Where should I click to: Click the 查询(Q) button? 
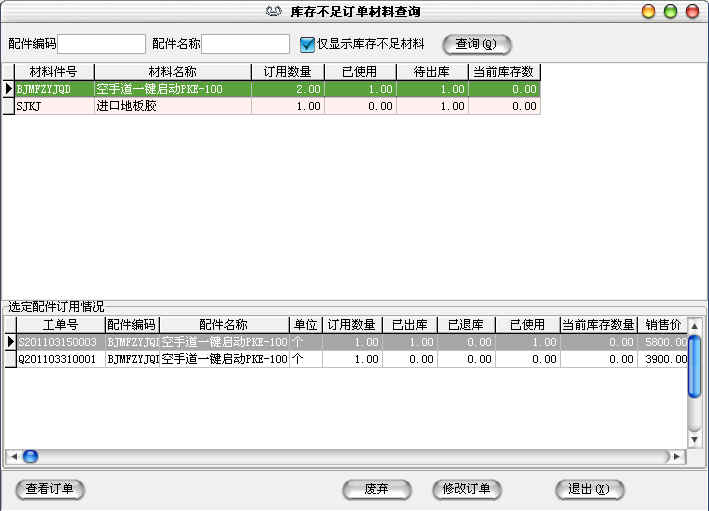477,44
